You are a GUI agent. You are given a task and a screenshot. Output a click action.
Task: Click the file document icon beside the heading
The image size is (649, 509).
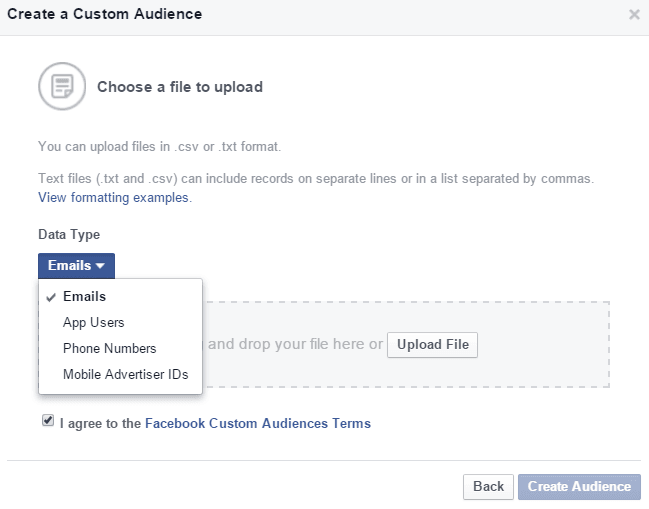(x=62, y=86)
